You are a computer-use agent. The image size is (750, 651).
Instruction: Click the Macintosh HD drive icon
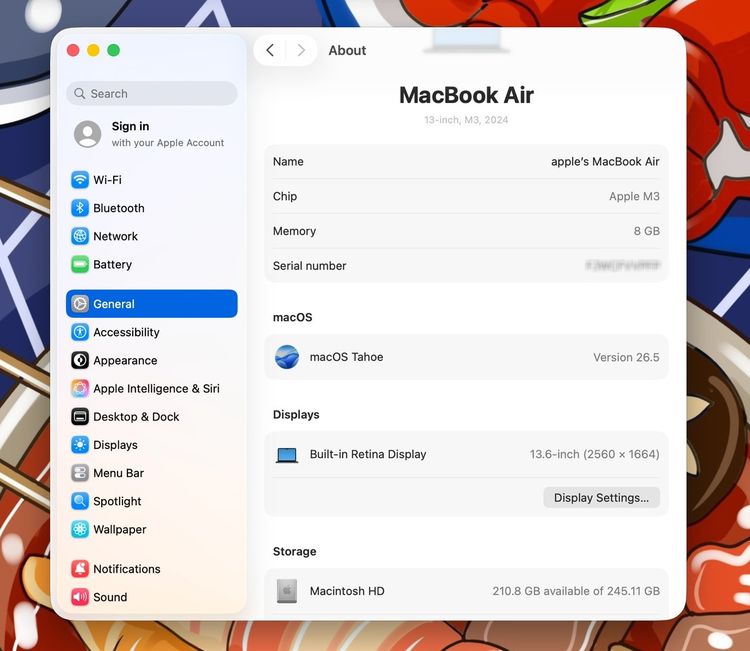tap(287, 591)
